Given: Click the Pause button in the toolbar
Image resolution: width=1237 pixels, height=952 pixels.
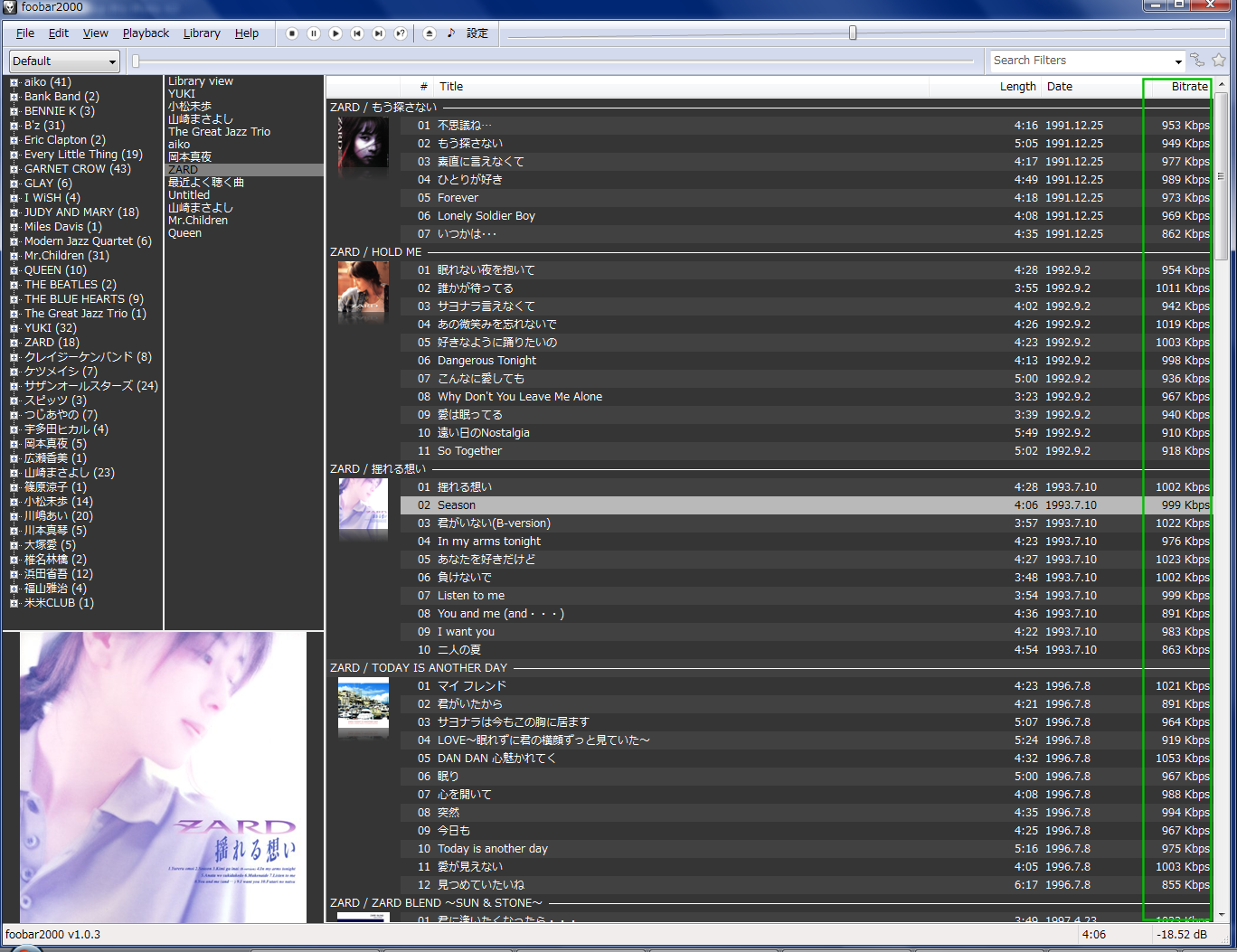Looking at the screenshot, I should click(x=314, y=33).
